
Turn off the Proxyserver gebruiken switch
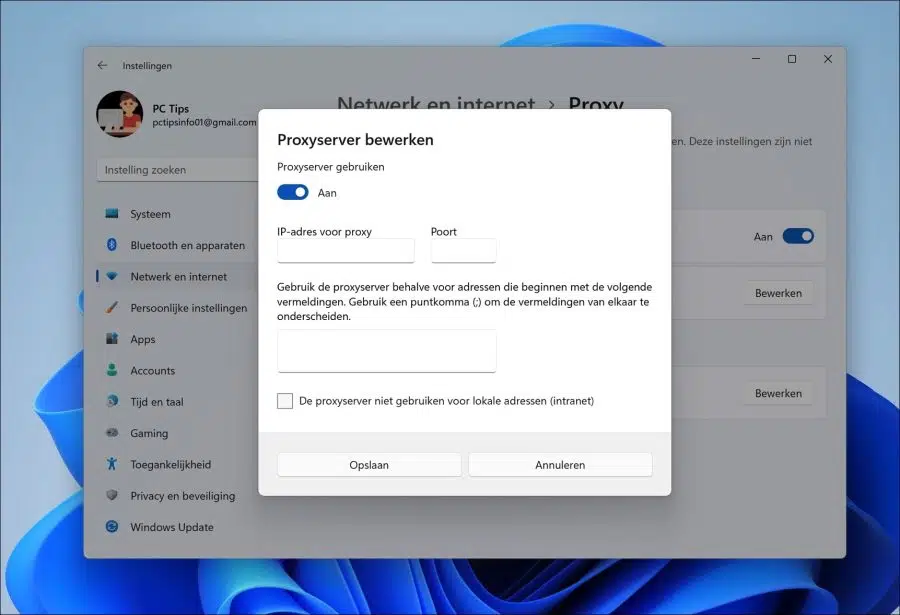click(x=293, y=192)
